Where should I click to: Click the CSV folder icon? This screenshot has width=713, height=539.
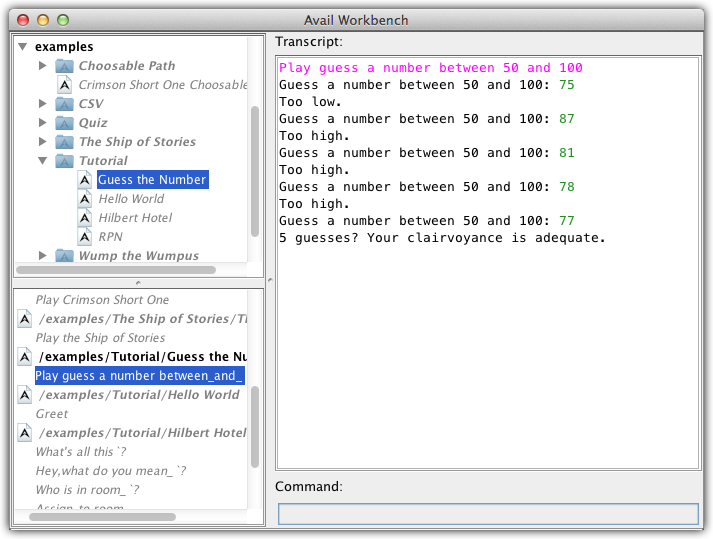coord(65,104)
